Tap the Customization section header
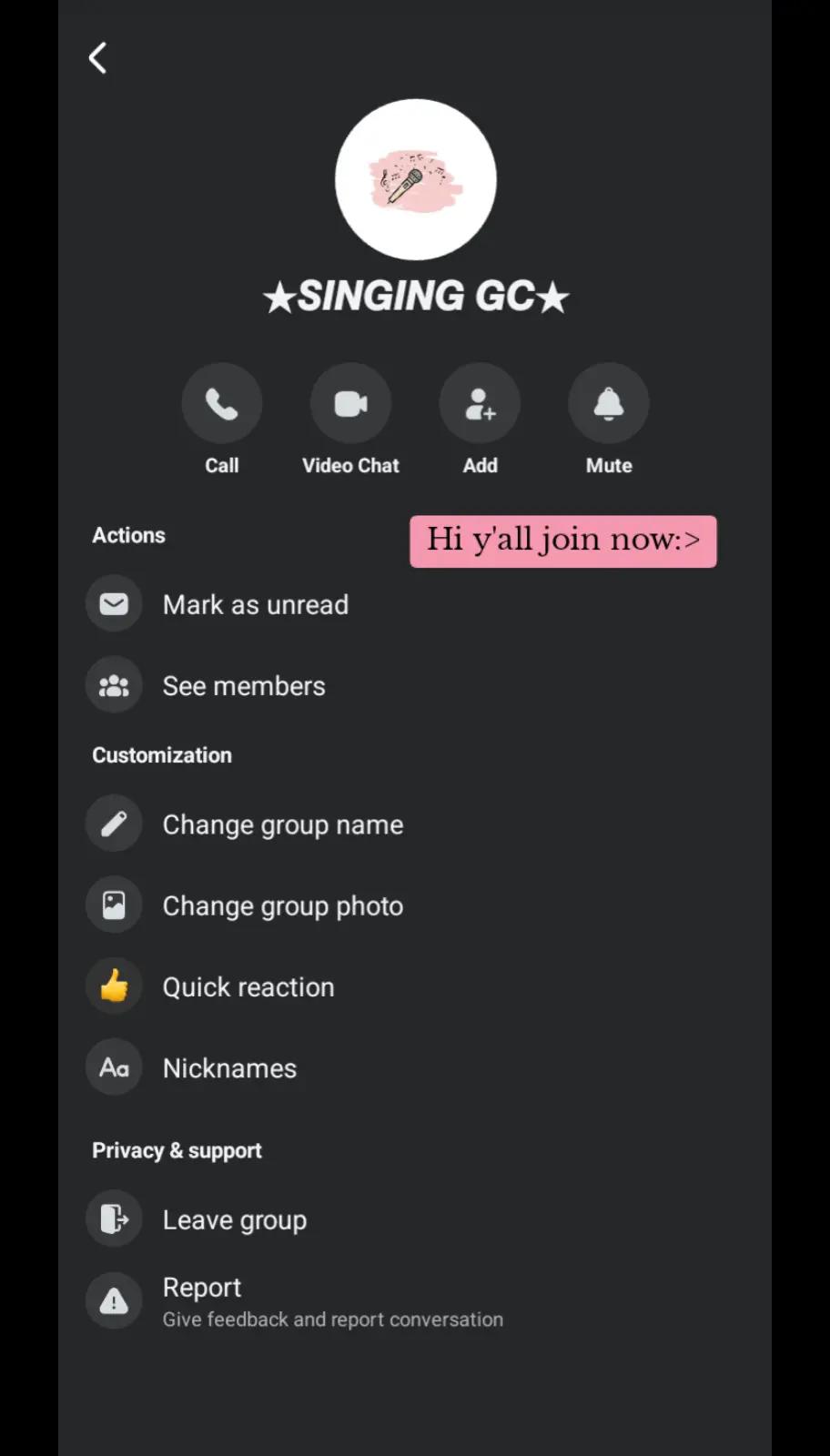830x1456 pixels. click(x=162, y=755)
